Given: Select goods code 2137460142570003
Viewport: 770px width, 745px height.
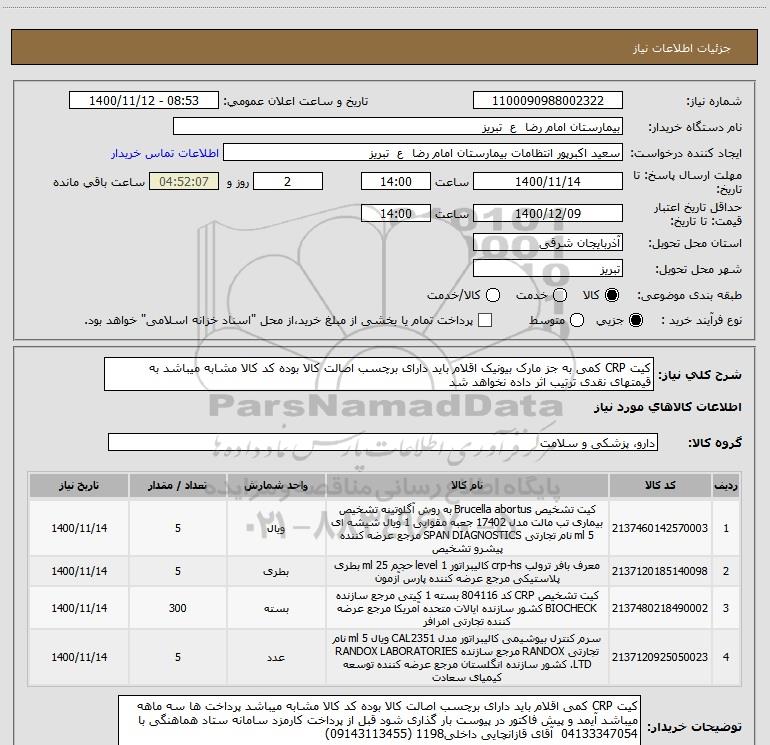Looking at the screenshot, I should 660,528.
